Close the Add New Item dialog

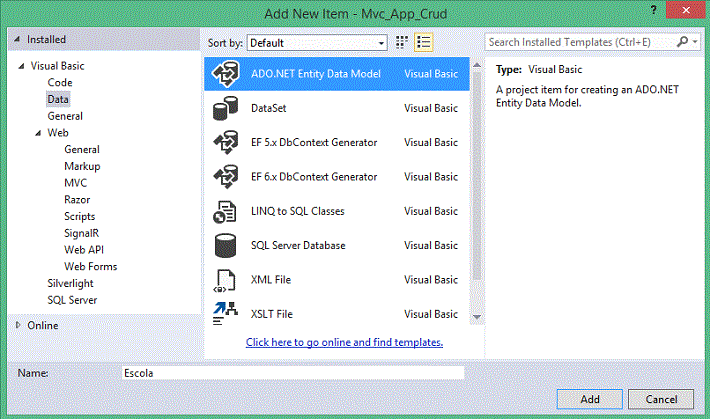point(686,10)
